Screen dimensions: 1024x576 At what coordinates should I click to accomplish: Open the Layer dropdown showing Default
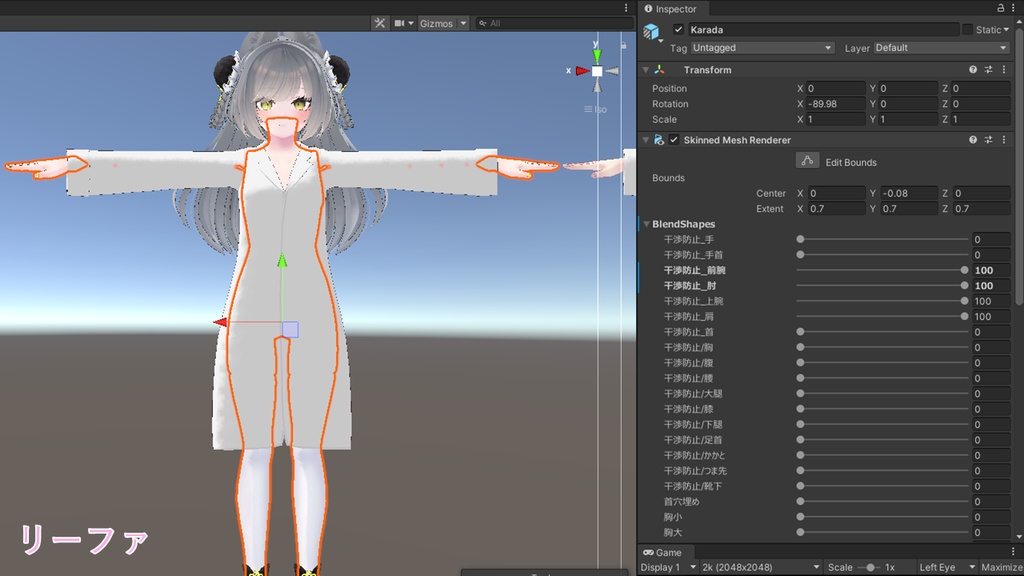pos(941,48)
